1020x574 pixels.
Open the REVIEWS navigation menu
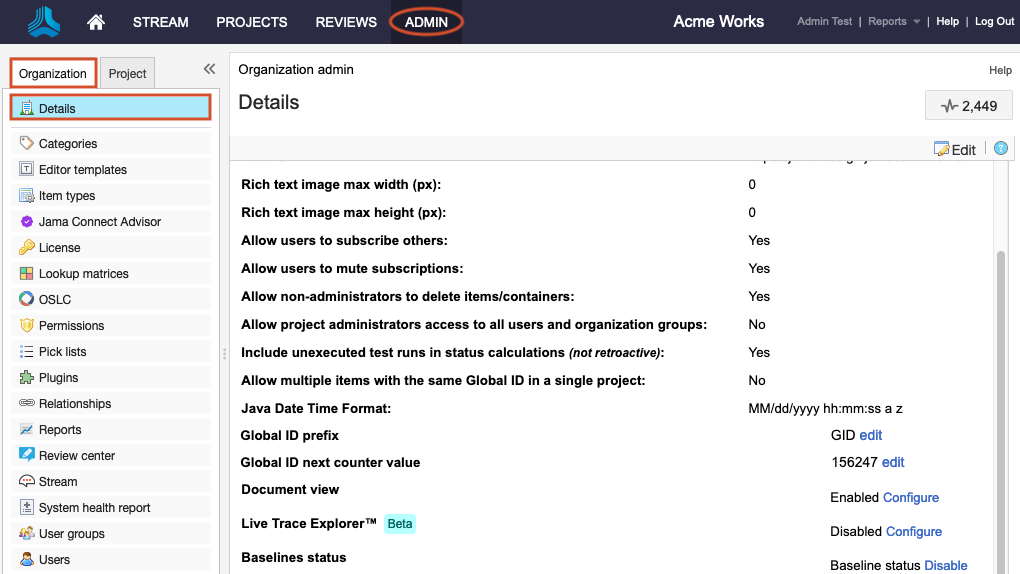(x=346, y=22)
